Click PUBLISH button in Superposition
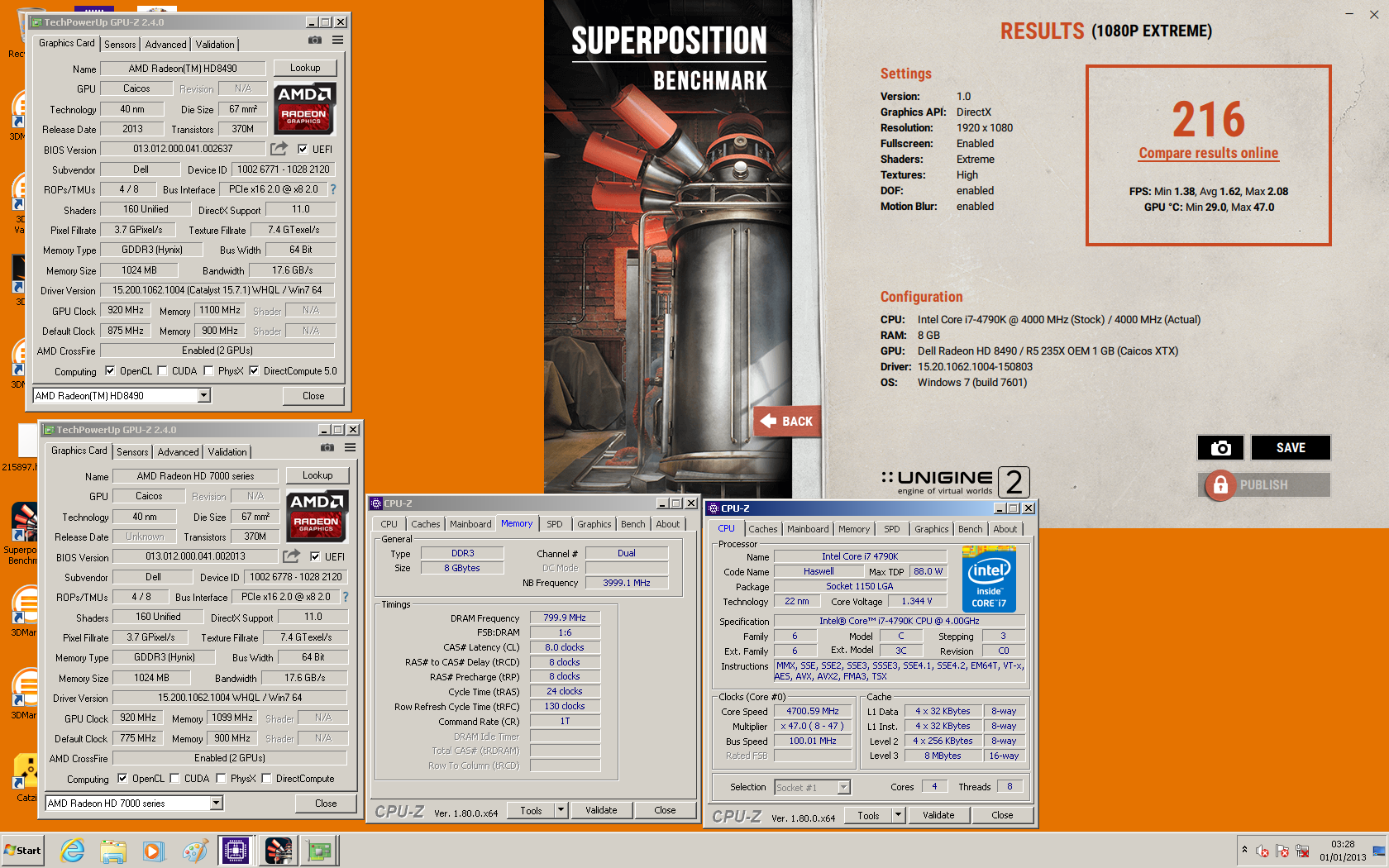Image resolution: width=1389 pixels, height=868 pixels. [1263, 485]
